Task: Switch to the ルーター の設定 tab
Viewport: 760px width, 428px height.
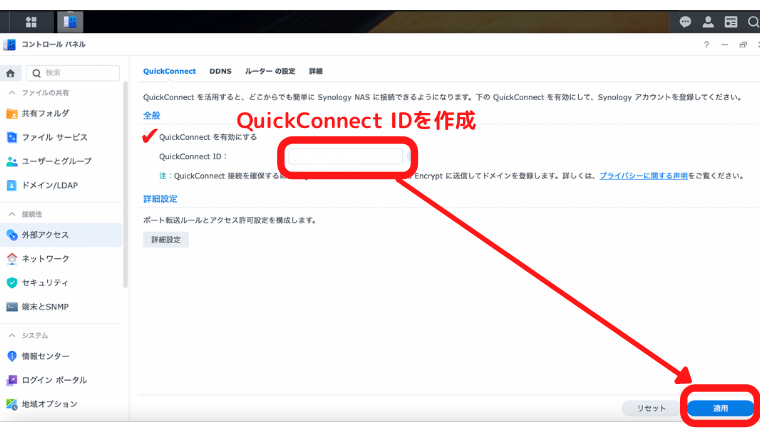Action: tap(270, 71)
